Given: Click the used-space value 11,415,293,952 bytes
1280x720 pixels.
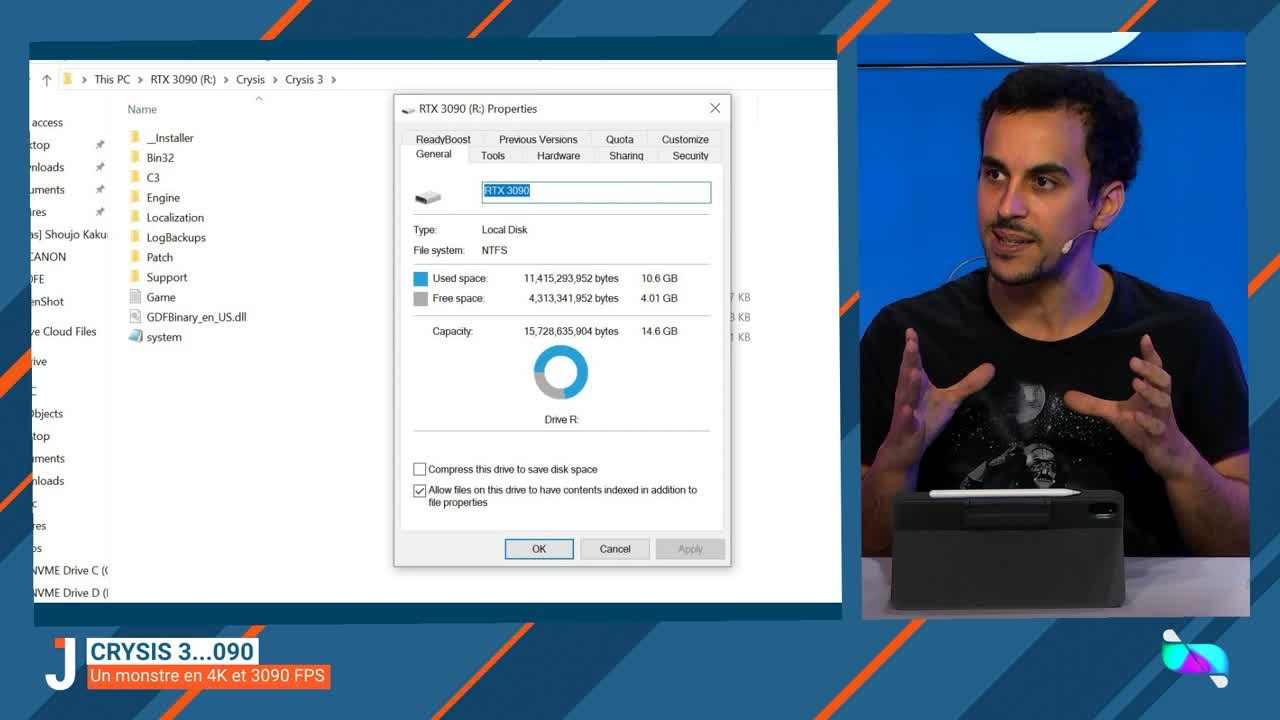Looking at the screenshot, I should (x=571, y=279).
